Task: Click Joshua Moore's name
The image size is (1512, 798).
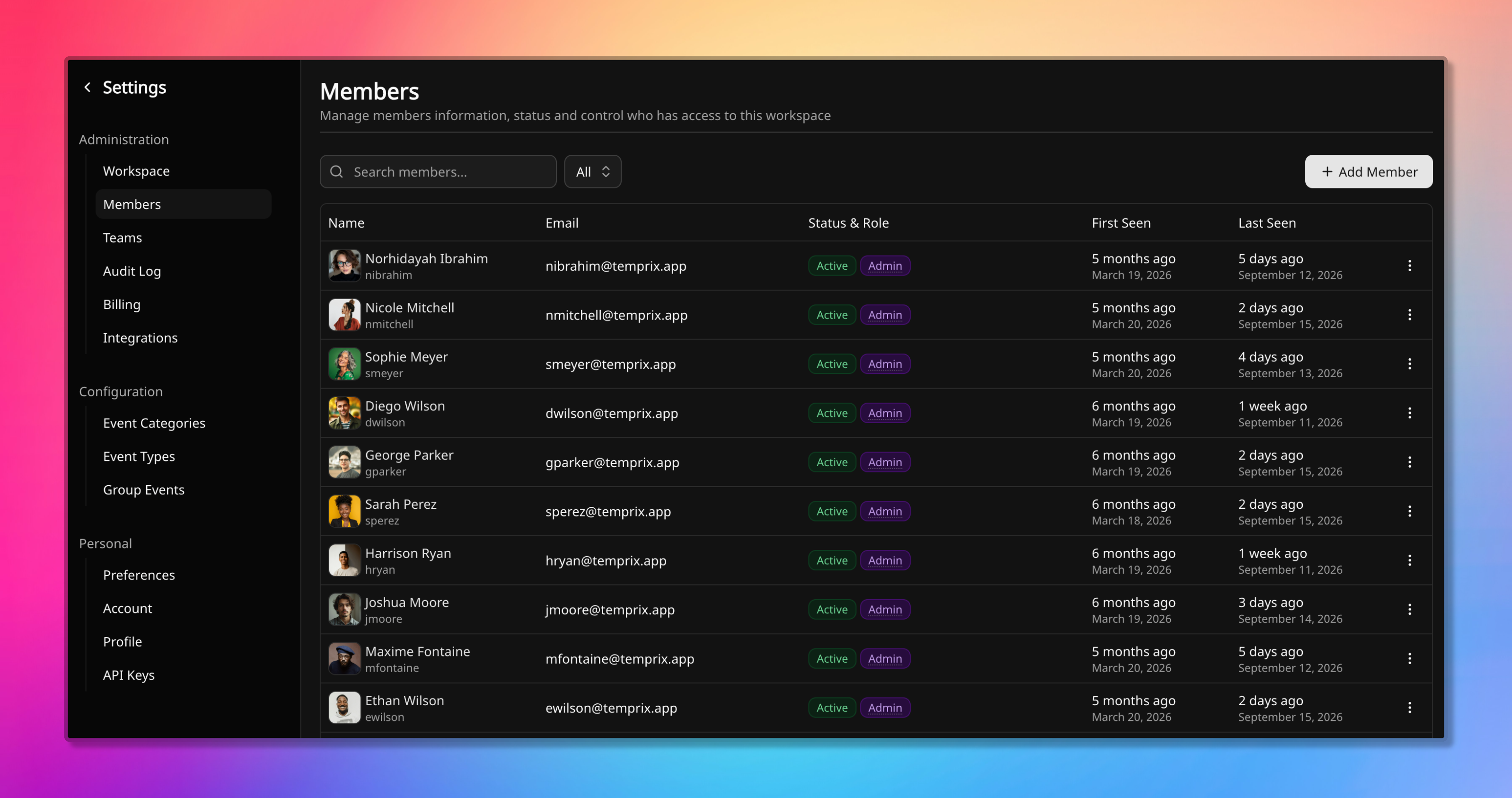Action: [407, 603]
